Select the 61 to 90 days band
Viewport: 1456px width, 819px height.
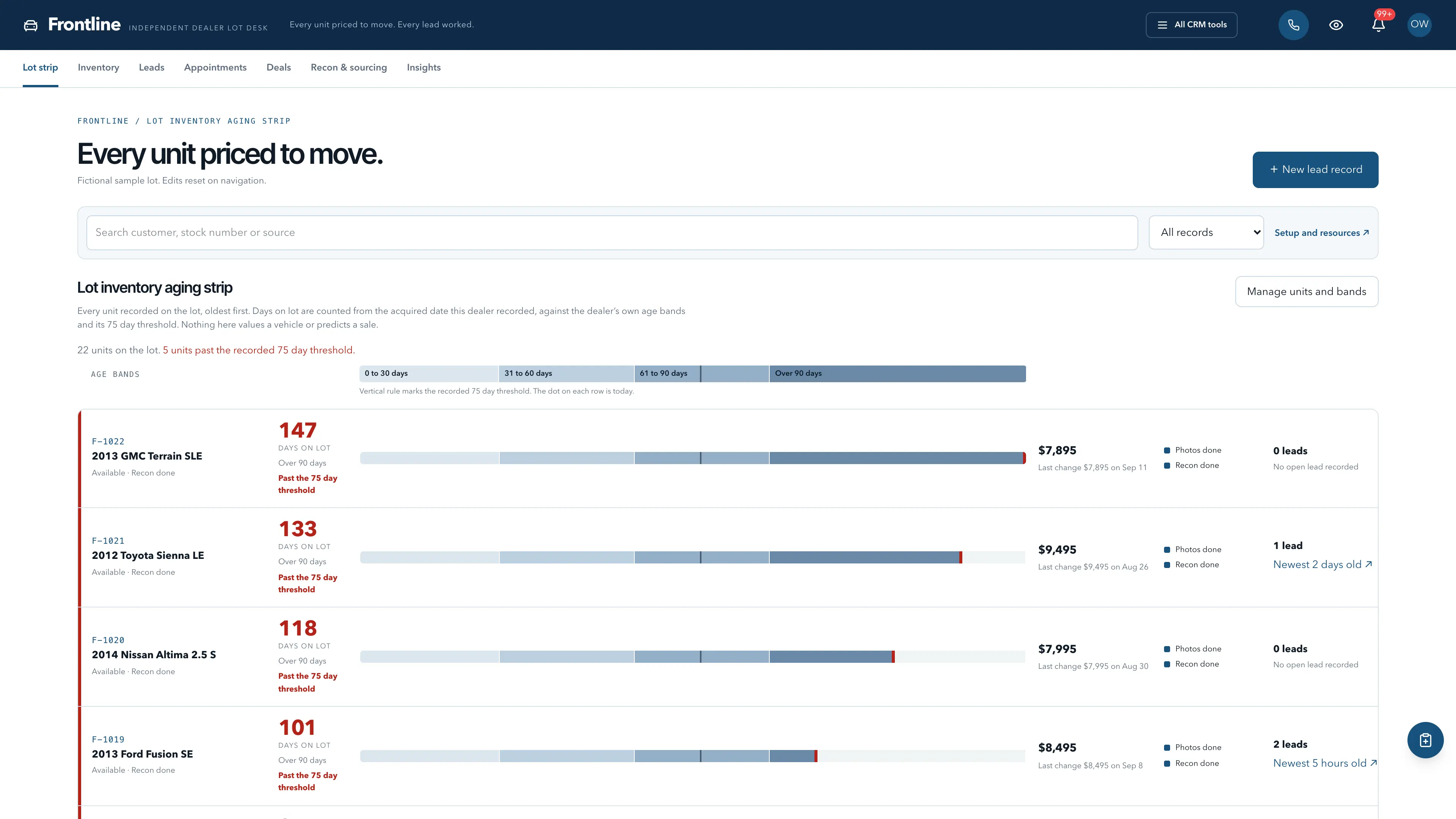tap(701, 373)
